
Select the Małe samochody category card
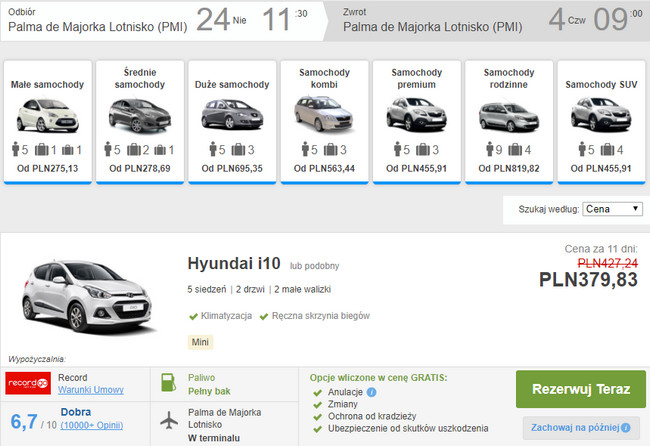pos(48,121)
